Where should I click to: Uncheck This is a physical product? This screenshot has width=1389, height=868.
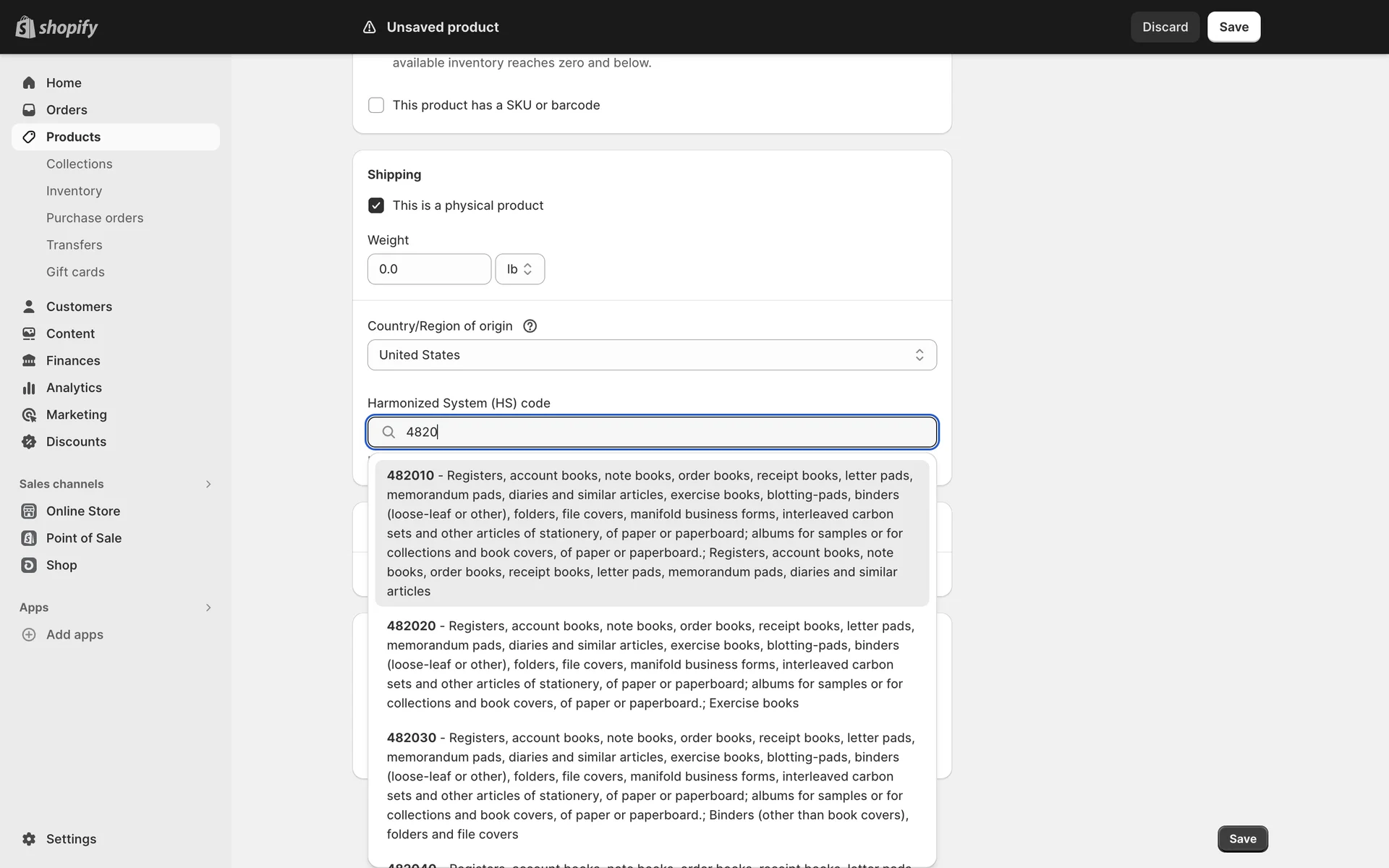(376, 205)
